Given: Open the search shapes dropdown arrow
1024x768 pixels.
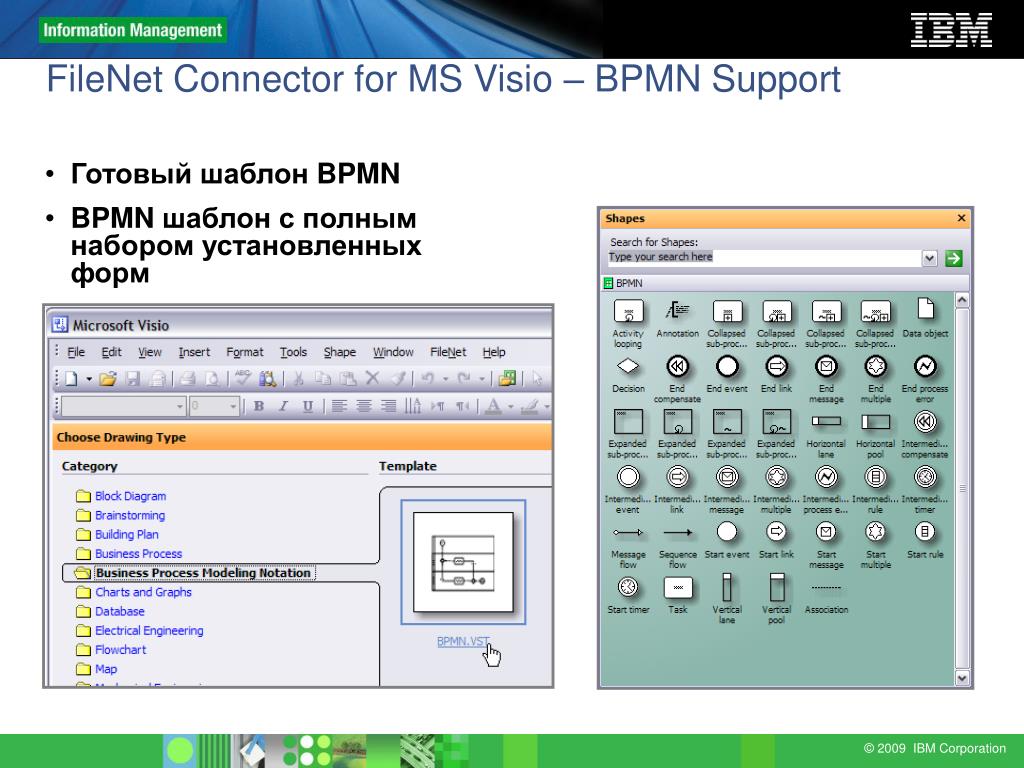Looking at the screenshot, I should pyautogui.click(x=929, y=259).
